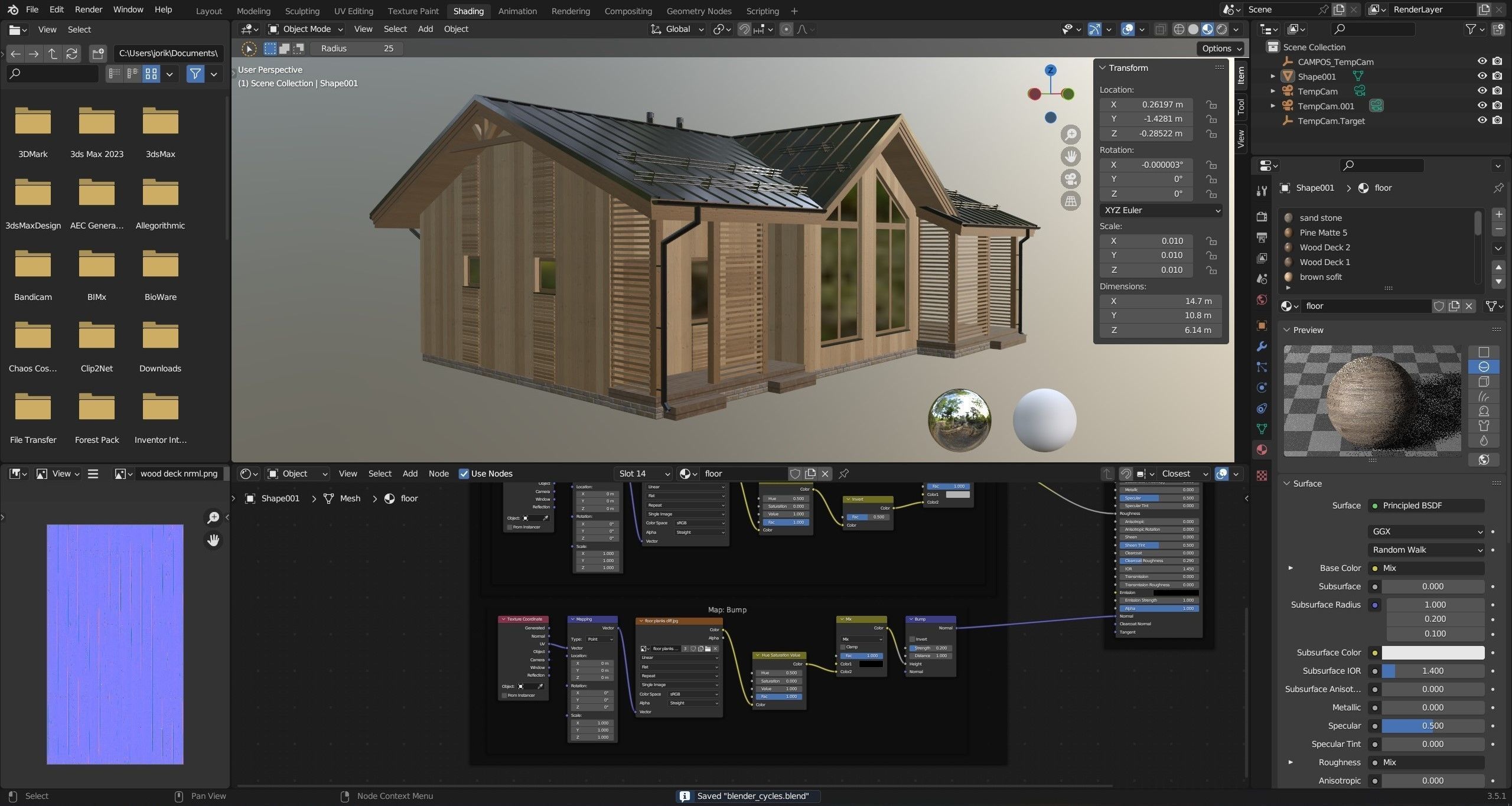Click file browser filter funnel icon
The height and width of the screenshot is (806, 1512).
pyautogui.click(x=195, y=74)
